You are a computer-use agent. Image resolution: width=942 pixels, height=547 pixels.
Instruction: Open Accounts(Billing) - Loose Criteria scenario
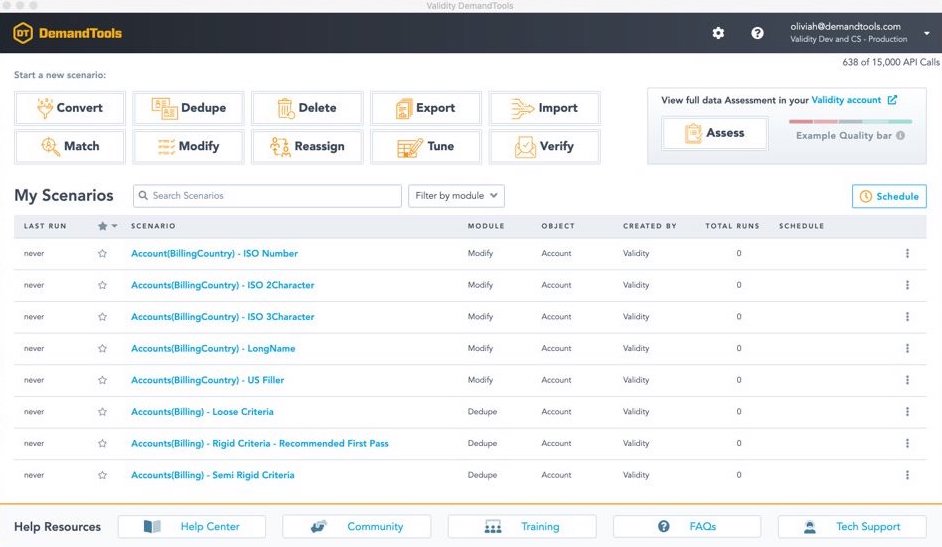[x=202, y=412]
